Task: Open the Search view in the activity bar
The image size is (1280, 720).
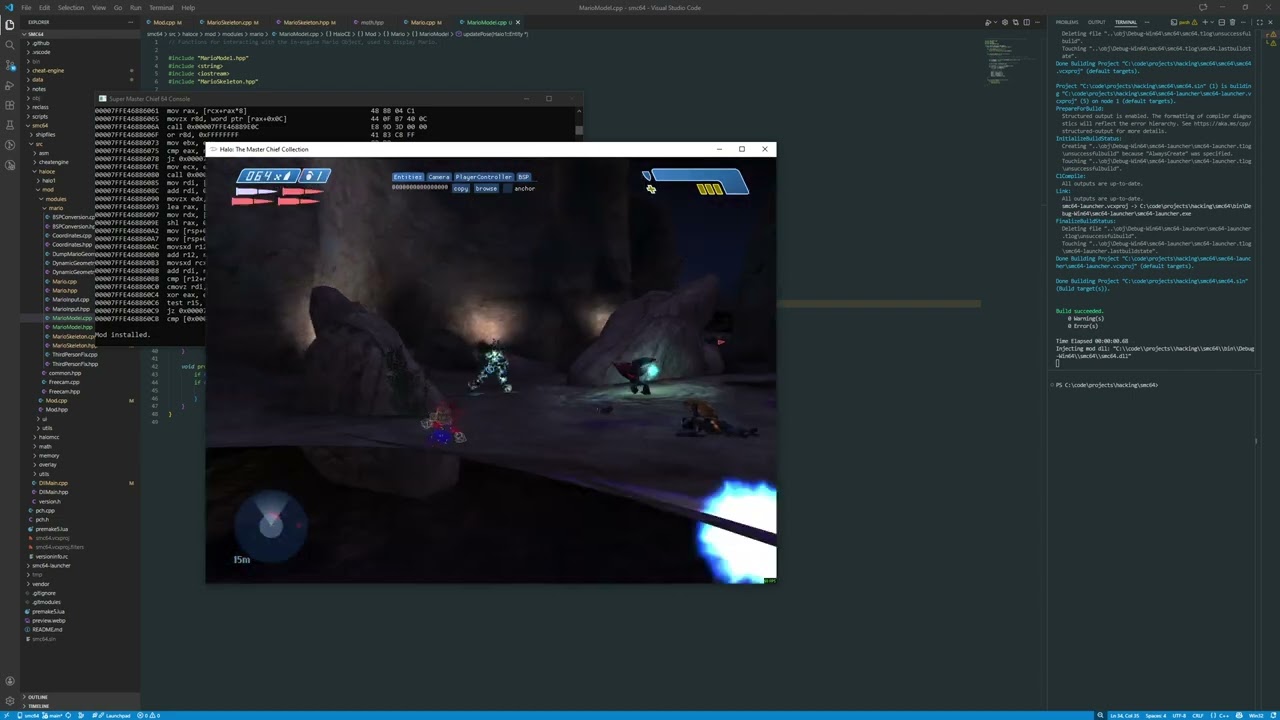Action: (x=10, y=45)
